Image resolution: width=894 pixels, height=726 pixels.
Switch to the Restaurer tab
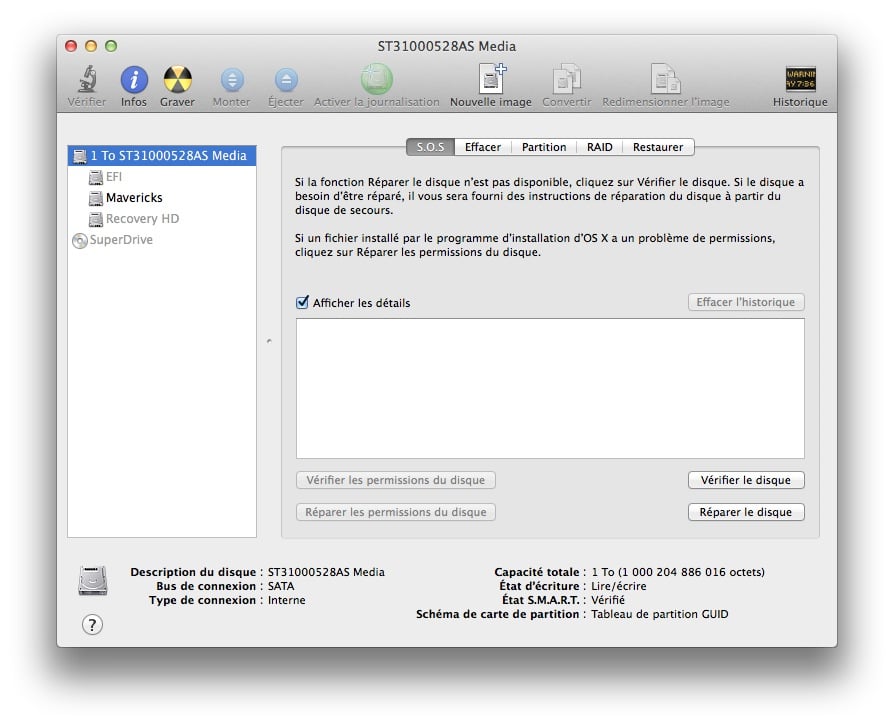(x=657, y=147)
